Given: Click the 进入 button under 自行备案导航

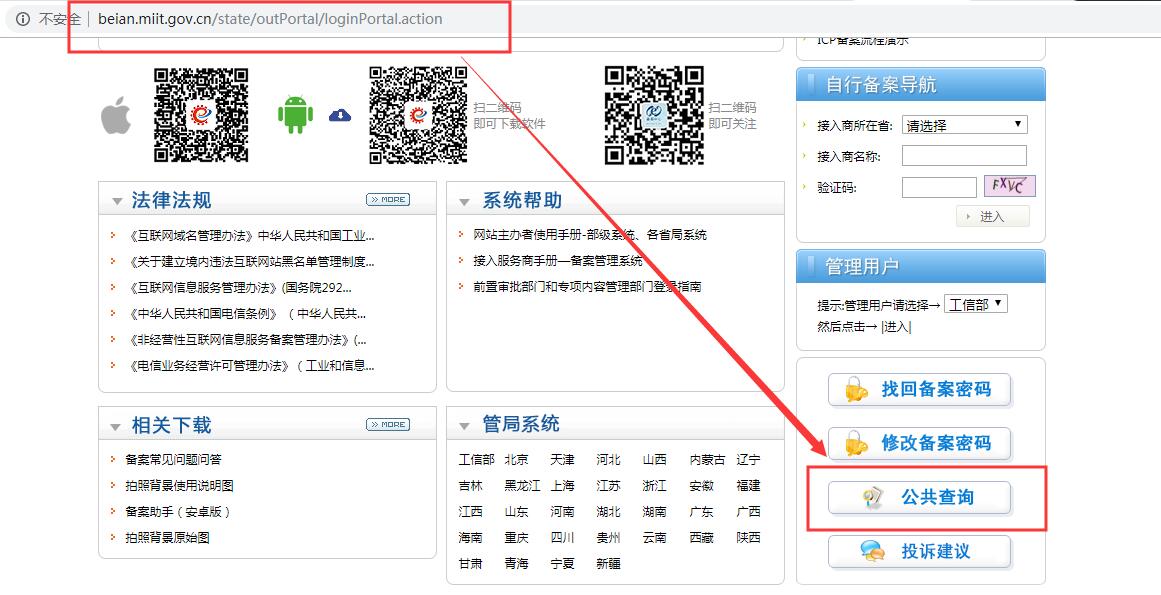Looking at the screenshot, I should 993,215.
